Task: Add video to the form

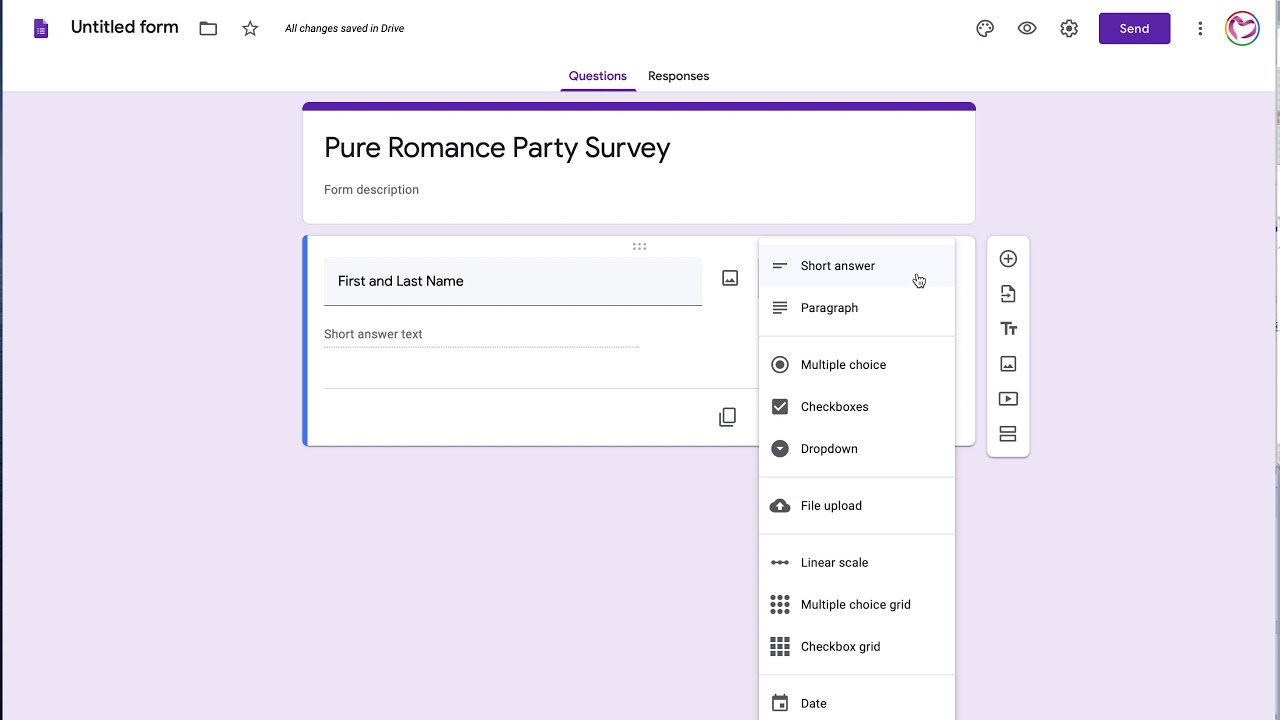Action: [x=1008, y=399]
